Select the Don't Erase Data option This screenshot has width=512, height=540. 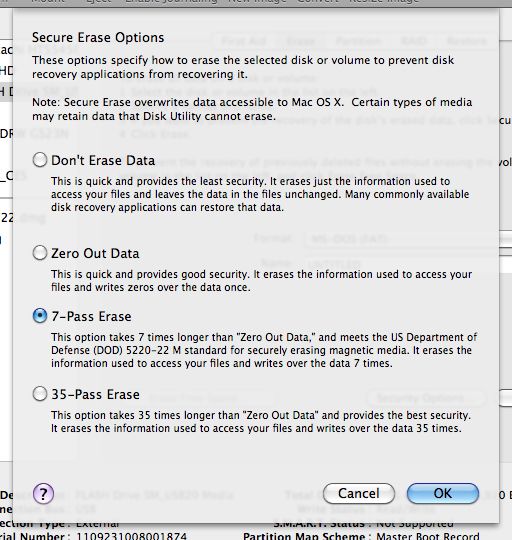click(x=40, y=160)
